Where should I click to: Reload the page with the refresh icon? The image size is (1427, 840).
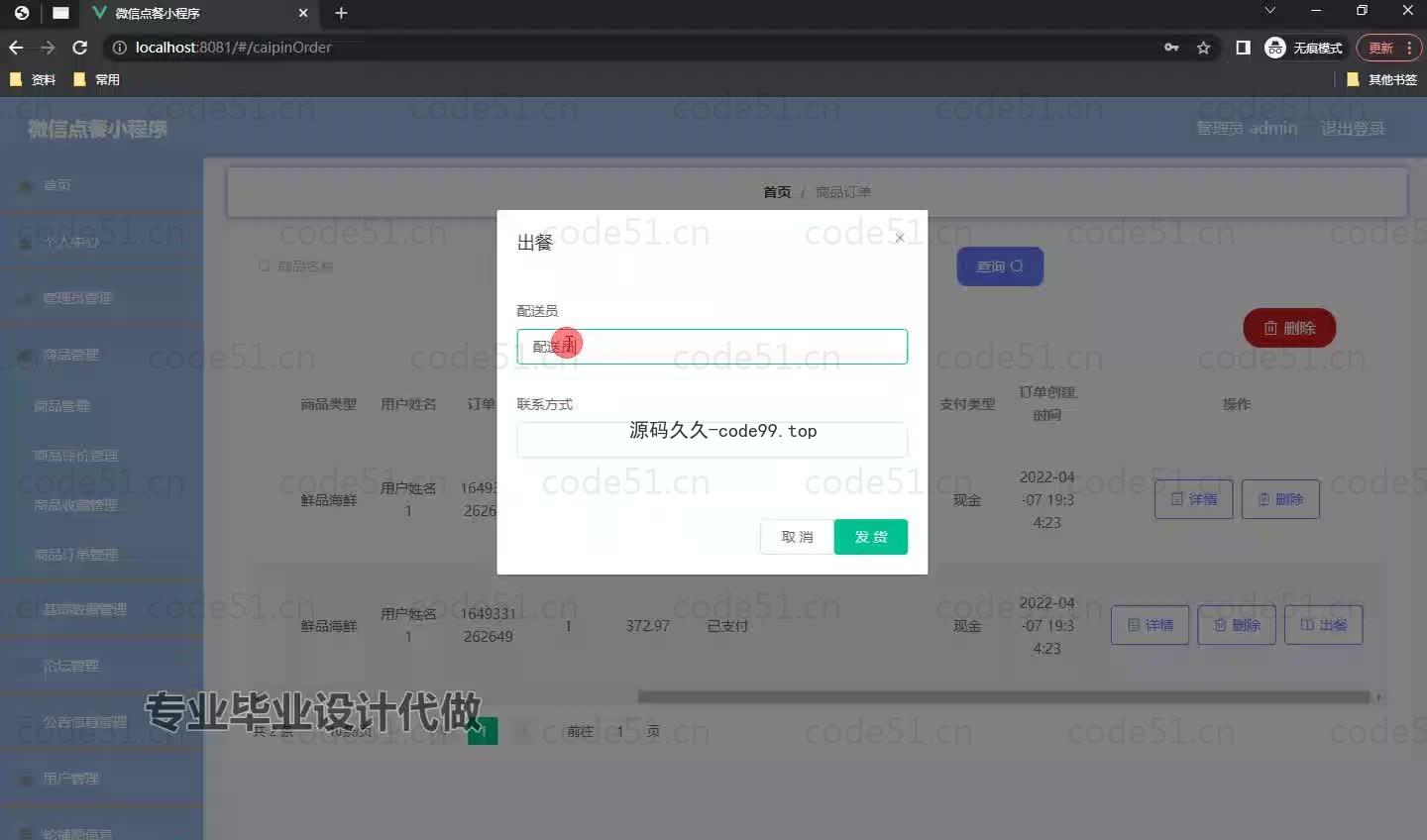coord(80,48)
